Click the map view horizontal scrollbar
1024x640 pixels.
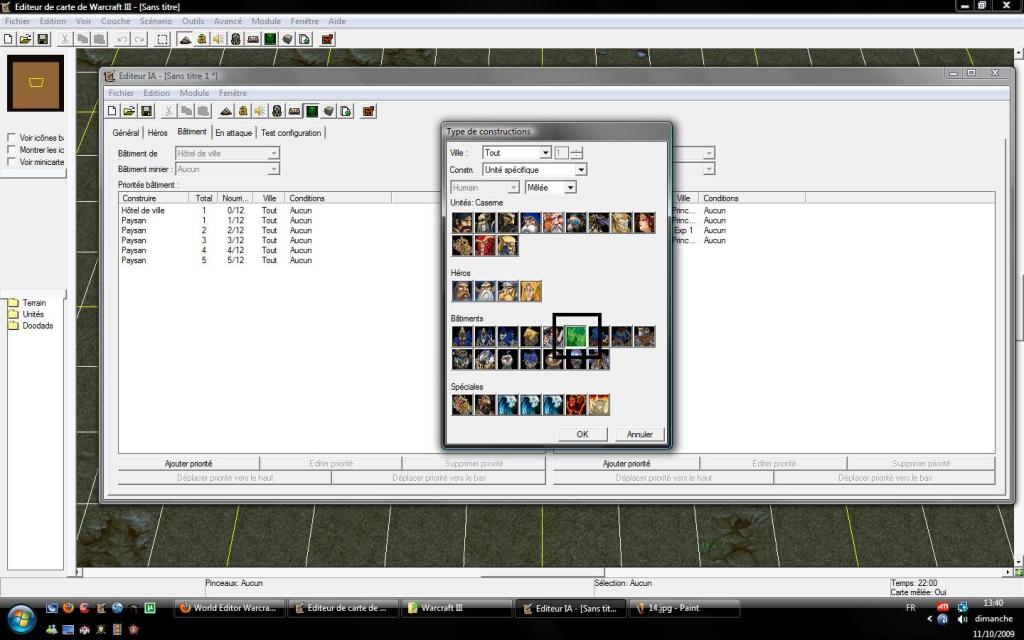tap(545, 573)
